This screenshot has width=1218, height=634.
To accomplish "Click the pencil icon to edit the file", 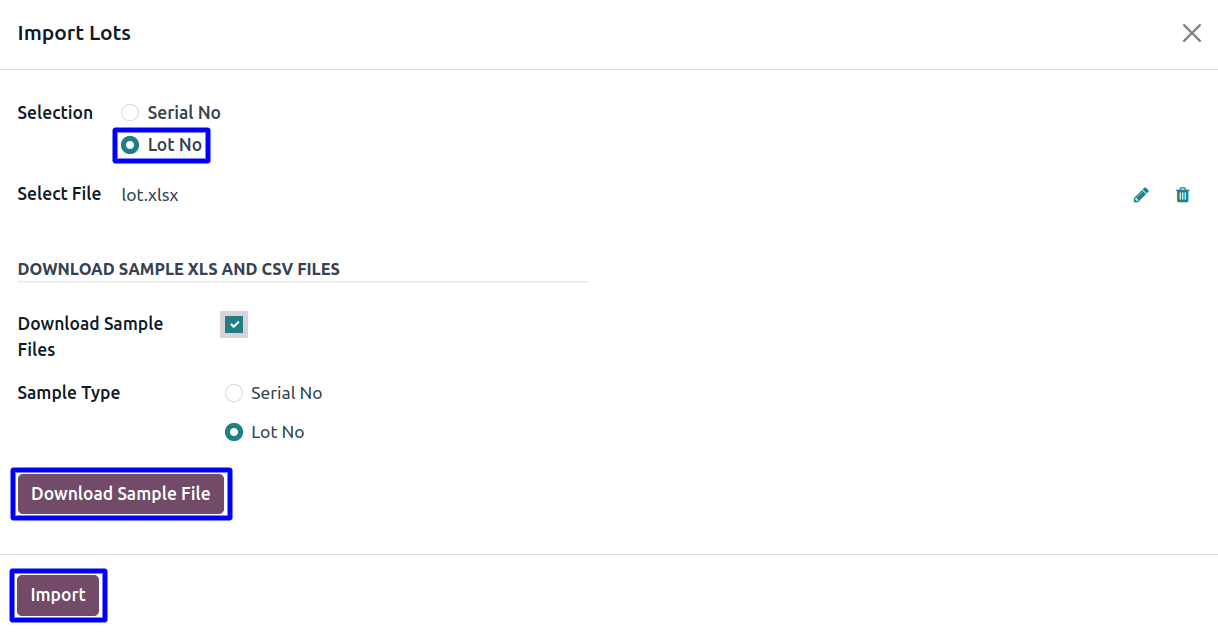I will (1141, 195).
